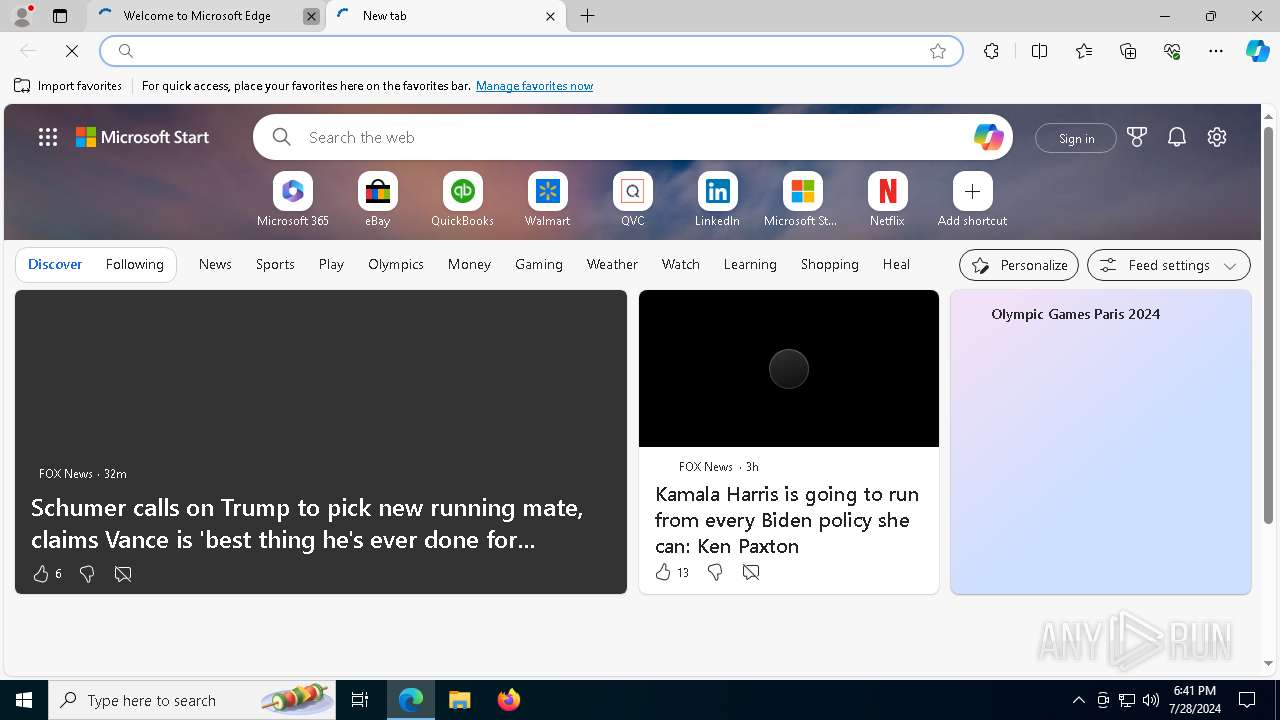Open the Microsoft Start logo link

tap(143, 137)
